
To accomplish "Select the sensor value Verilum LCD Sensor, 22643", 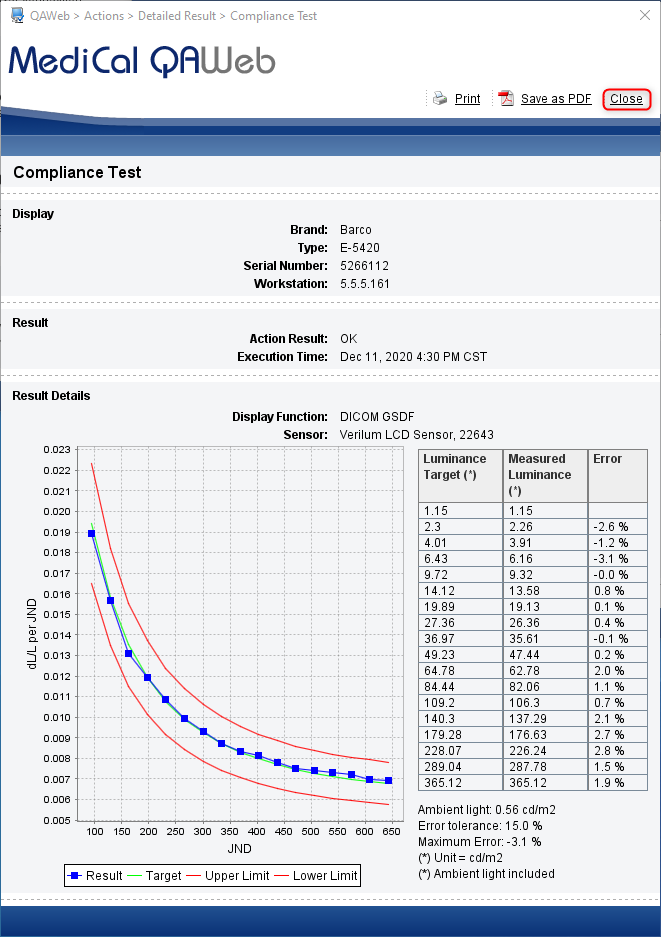I will [417, 435].
